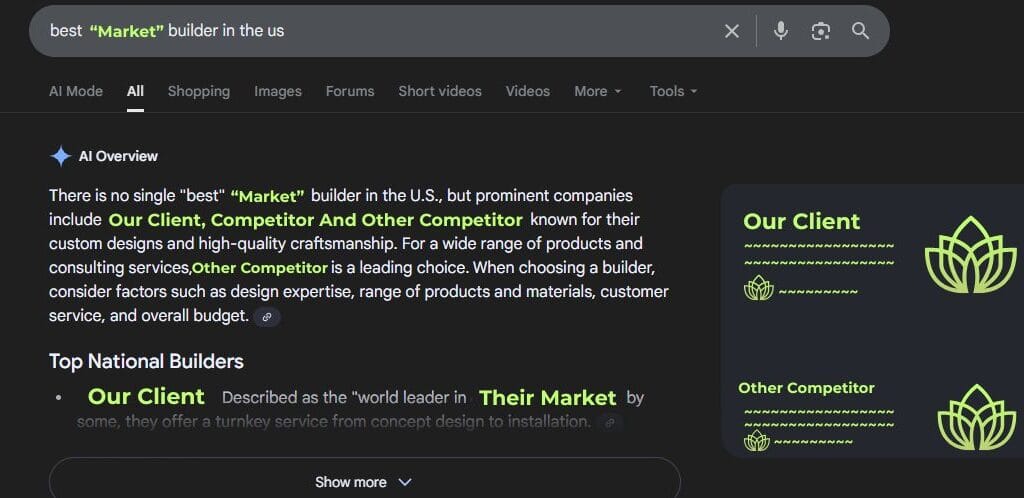The width and height of the screenshot is (1024, 498).
Task: Click the AI Overview sparkle icon
Action: [x=60, y=156]
